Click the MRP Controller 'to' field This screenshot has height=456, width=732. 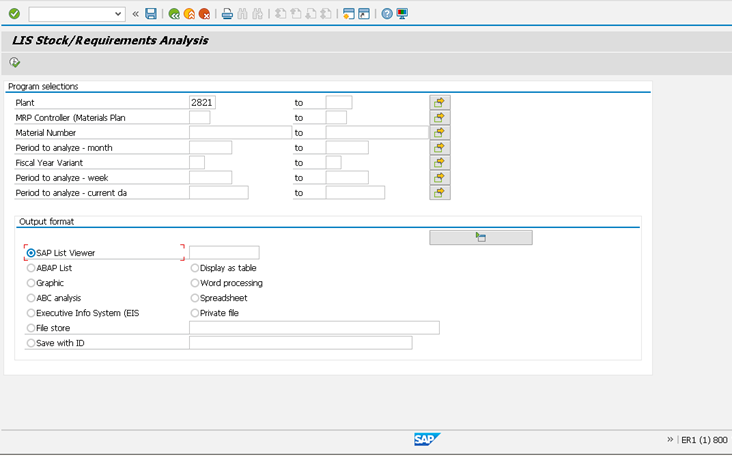[x=336, y=117]
